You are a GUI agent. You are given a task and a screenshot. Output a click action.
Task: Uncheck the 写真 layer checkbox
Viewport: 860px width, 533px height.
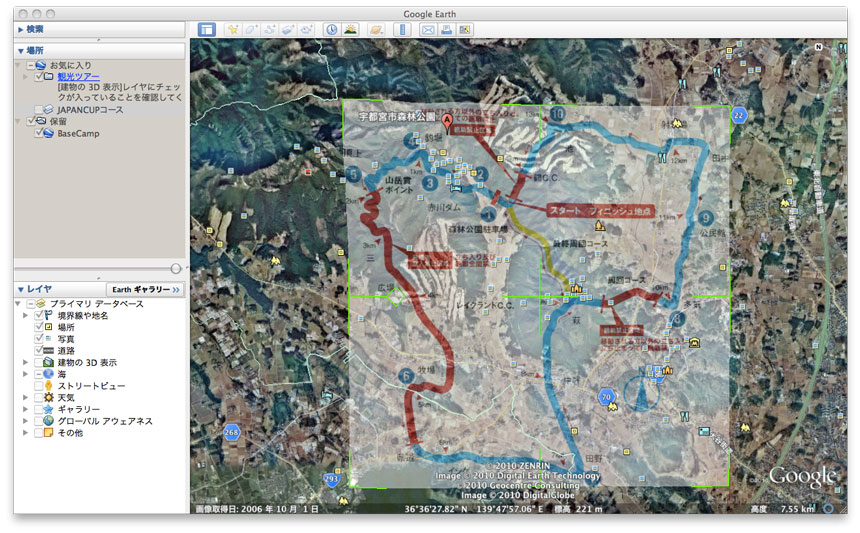pos(39,339)
